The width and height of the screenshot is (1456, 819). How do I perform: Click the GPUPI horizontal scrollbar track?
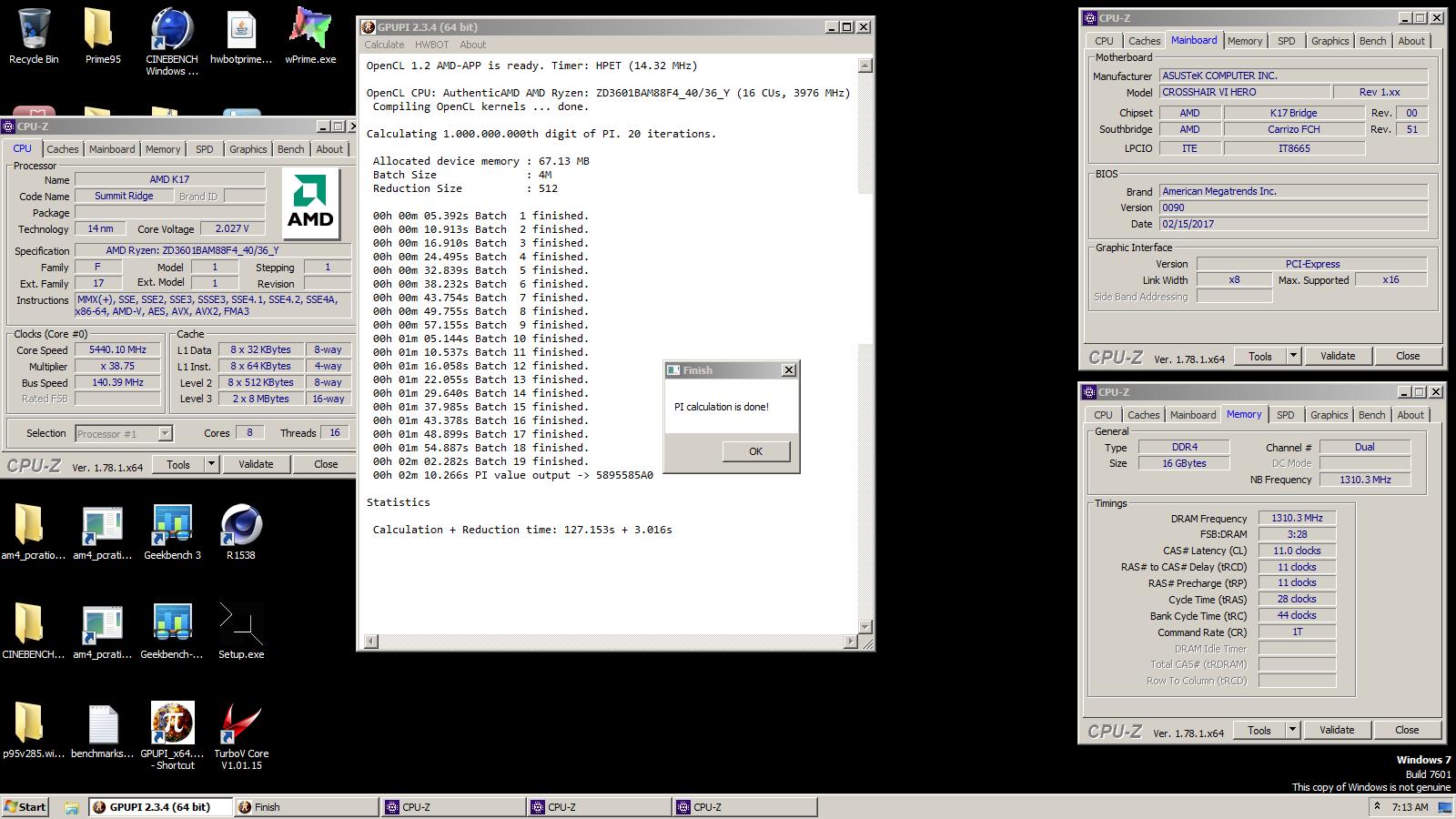coord(610,642)
